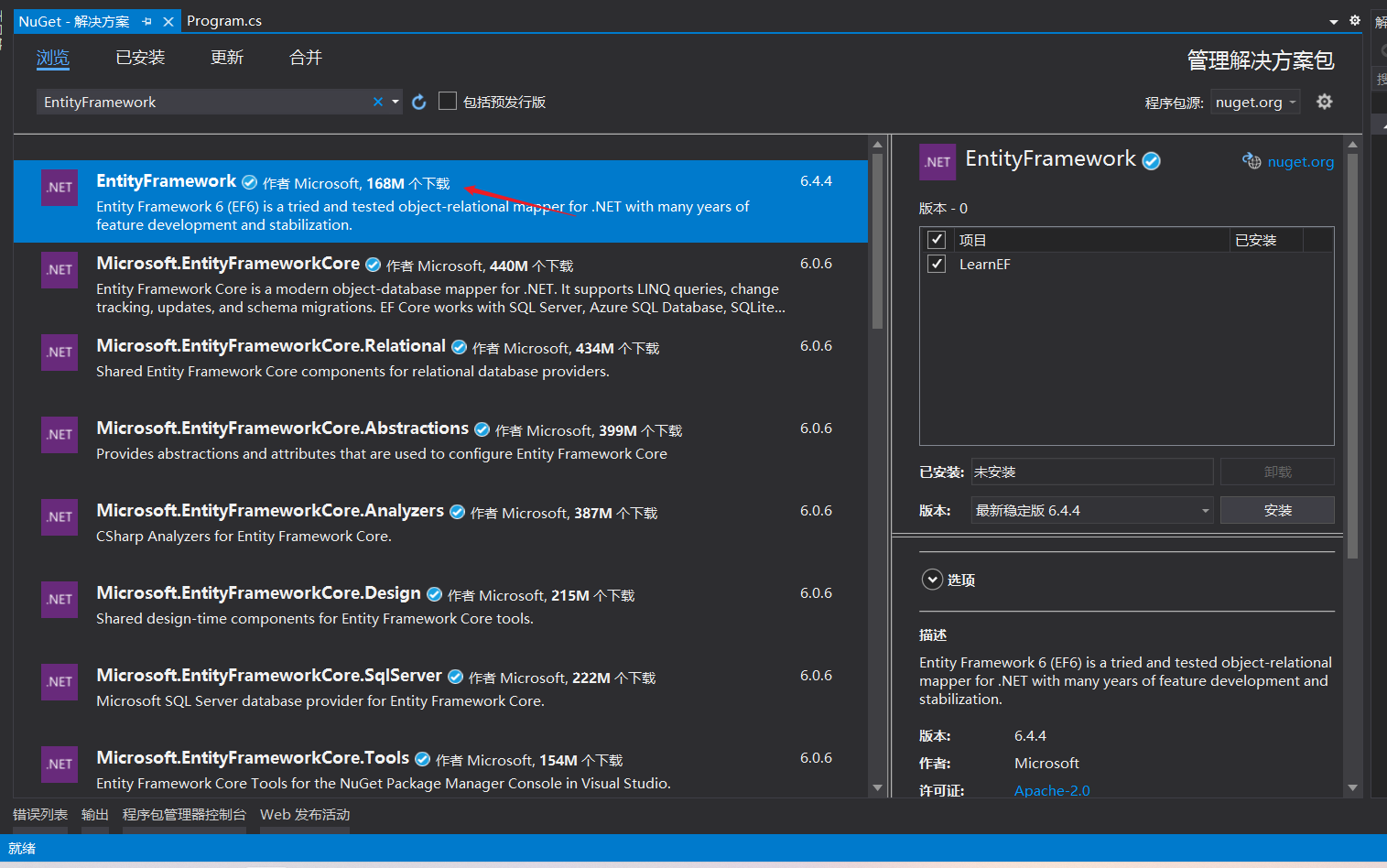Open the Web Publish Activity tab
The image size is (1387, 868).
point(305,814)
